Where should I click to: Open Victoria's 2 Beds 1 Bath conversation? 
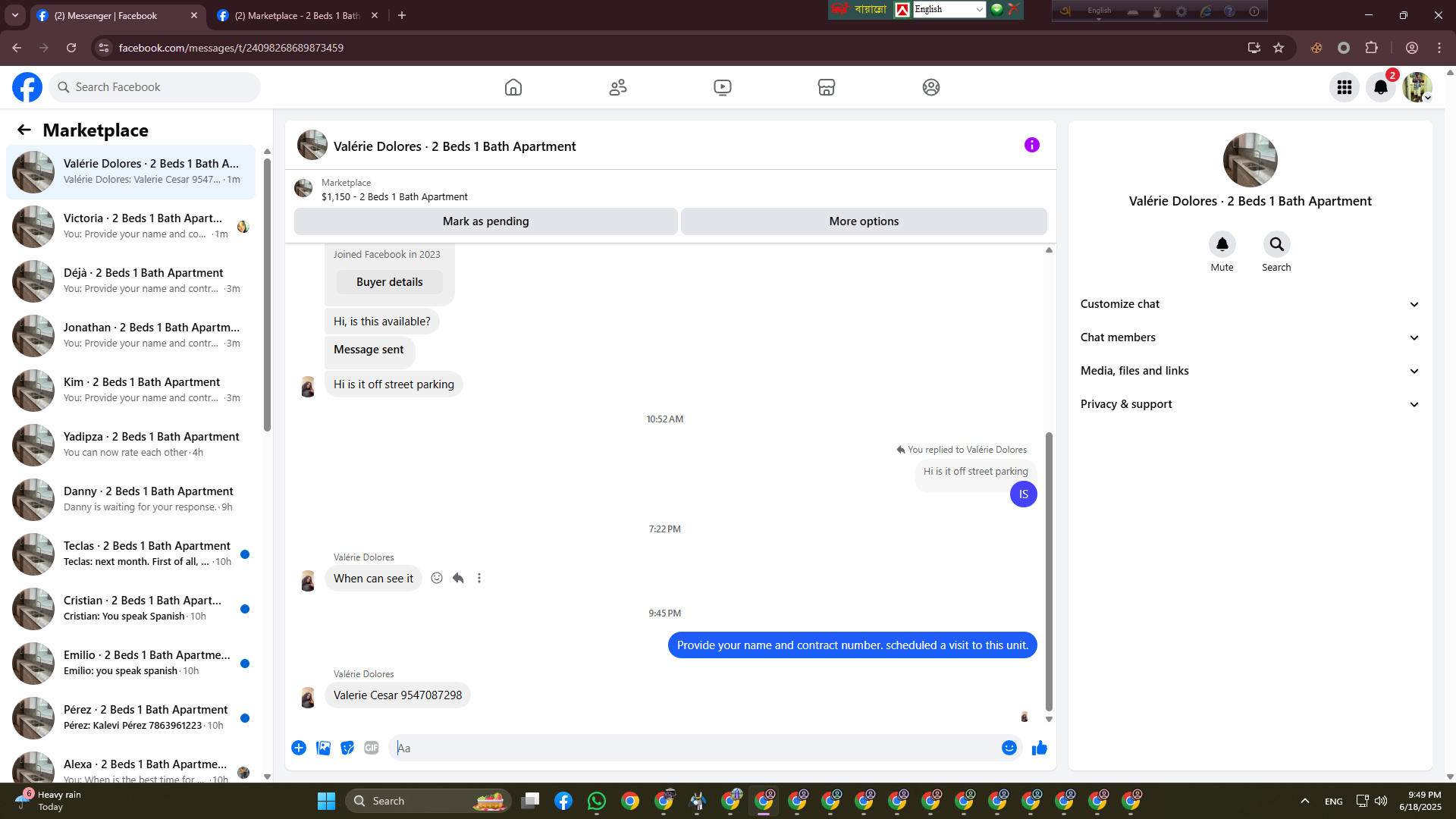(130, 227)
